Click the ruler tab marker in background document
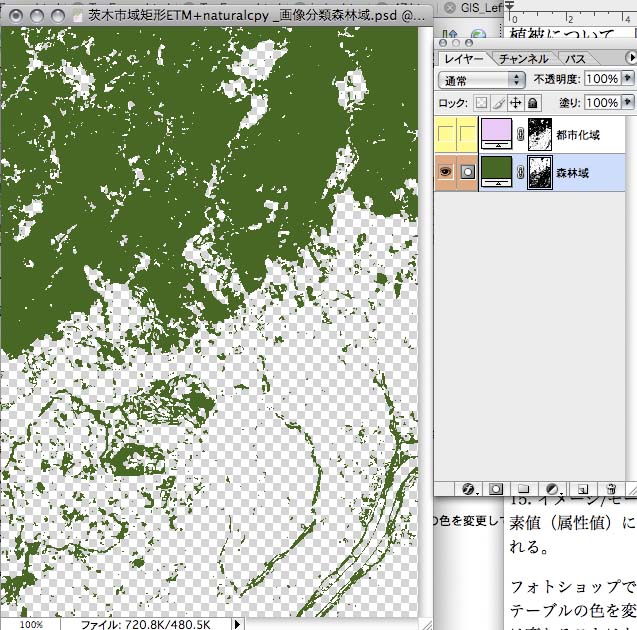 (x=509, y=6)
